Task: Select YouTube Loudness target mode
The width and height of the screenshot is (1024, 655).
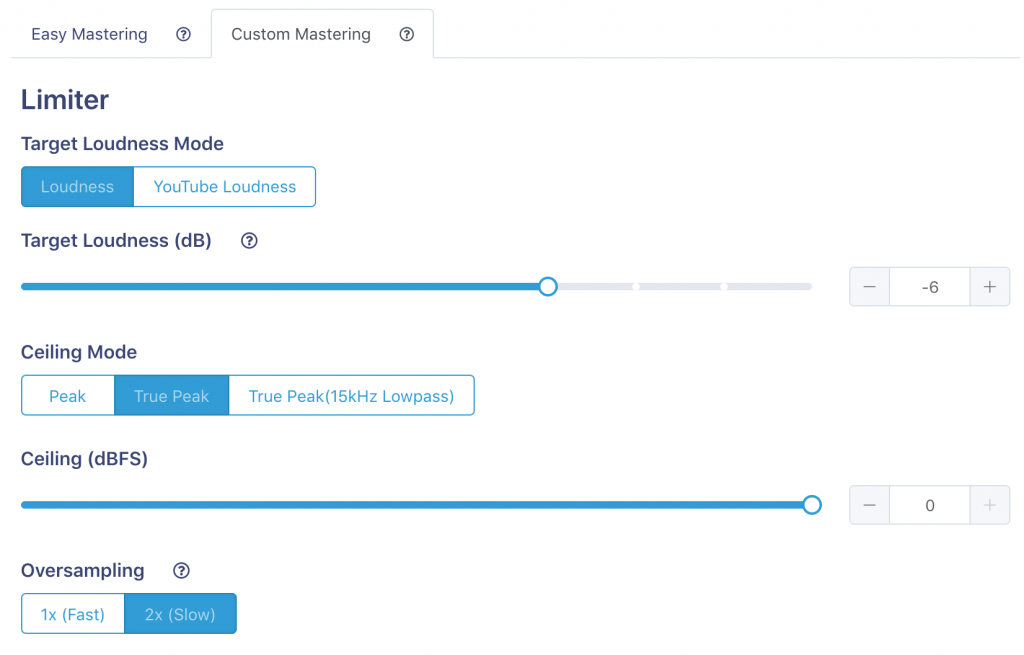Action: (225, 187)
